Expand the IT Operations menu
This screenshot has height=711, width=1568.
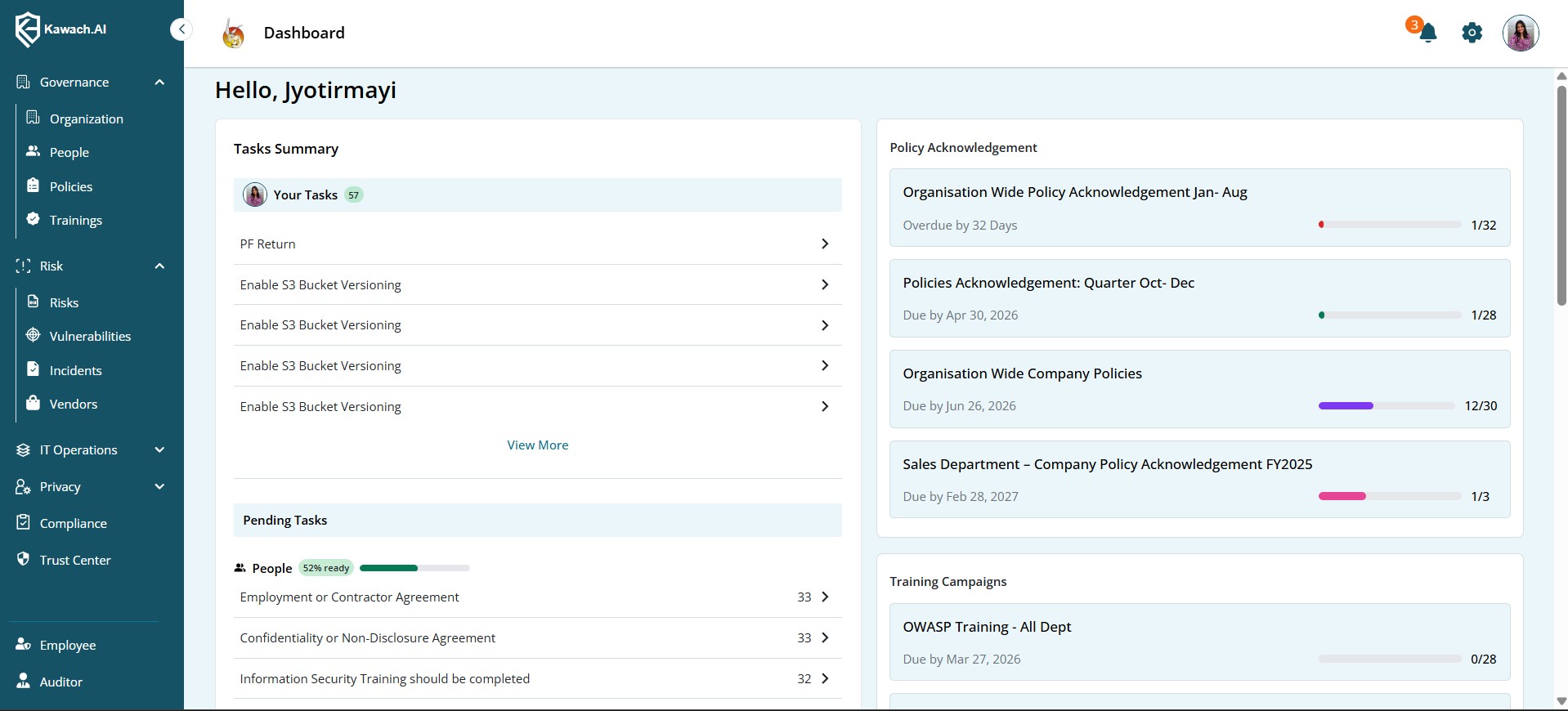159,449
